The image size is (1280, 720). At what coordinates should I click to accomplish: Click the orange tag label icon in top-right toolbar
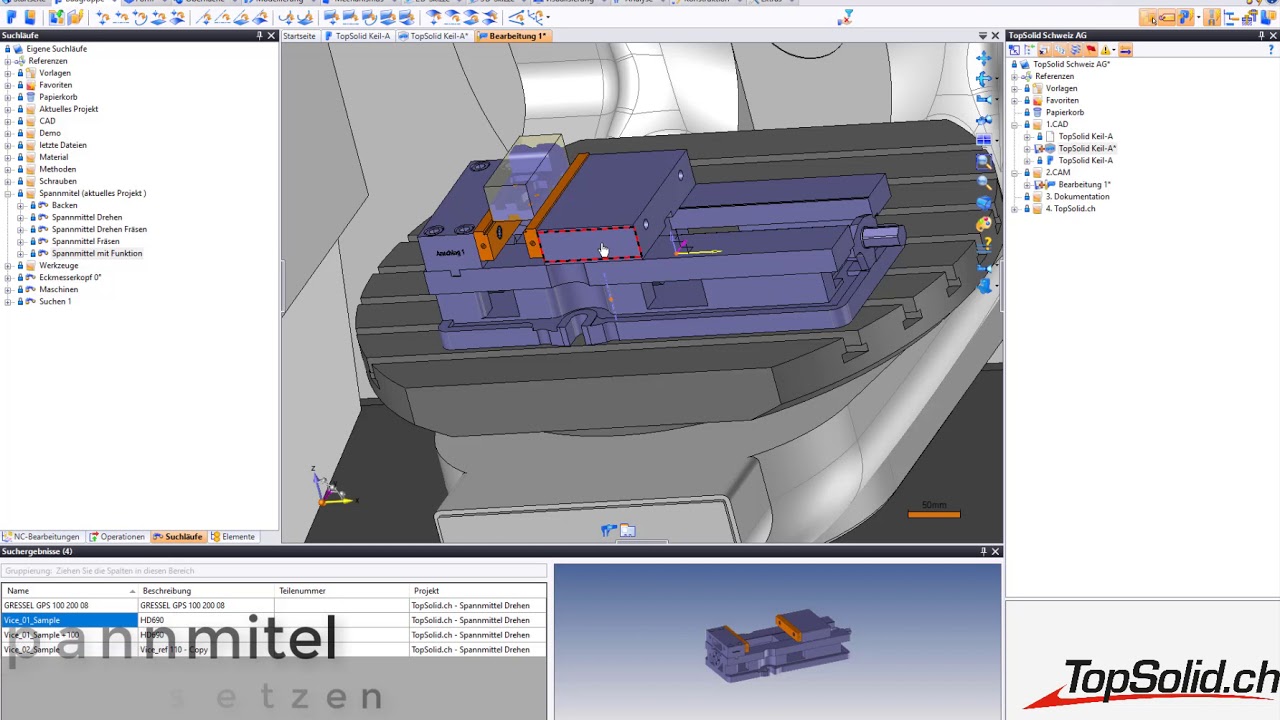tap(1167, 17)
